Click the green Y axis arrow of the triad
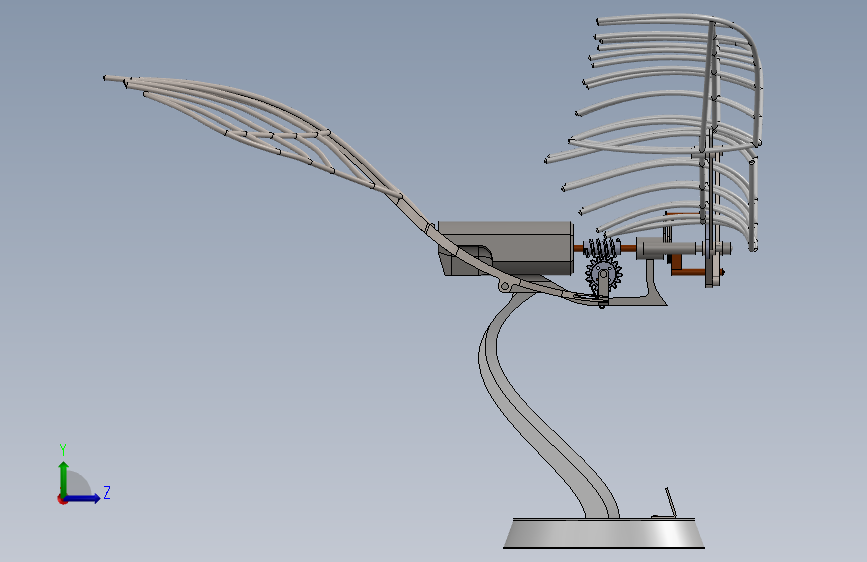This screenshot has width=867, height=562. (x=64, y=478)
